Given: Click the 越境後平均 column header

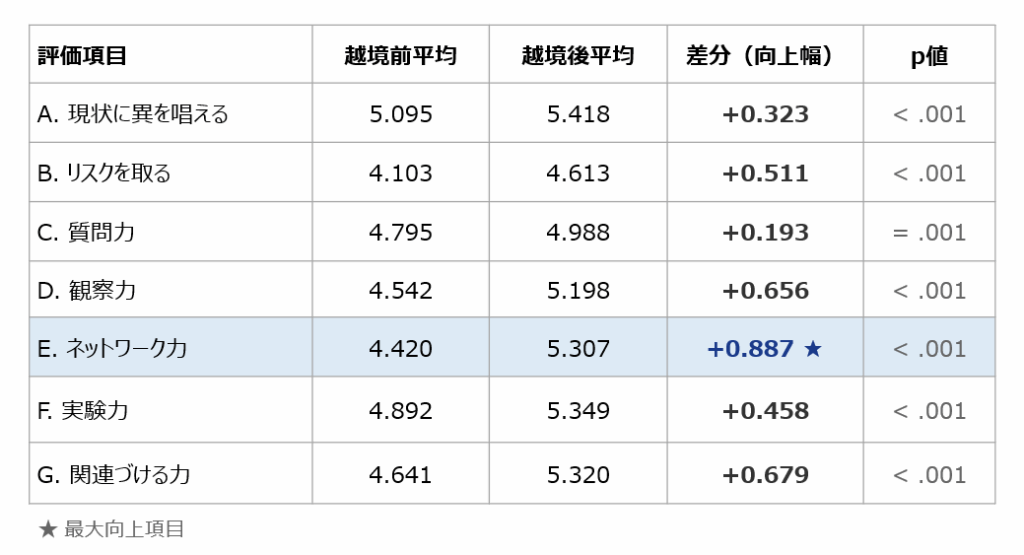Looking at the screenshot, I should [578, 56].
